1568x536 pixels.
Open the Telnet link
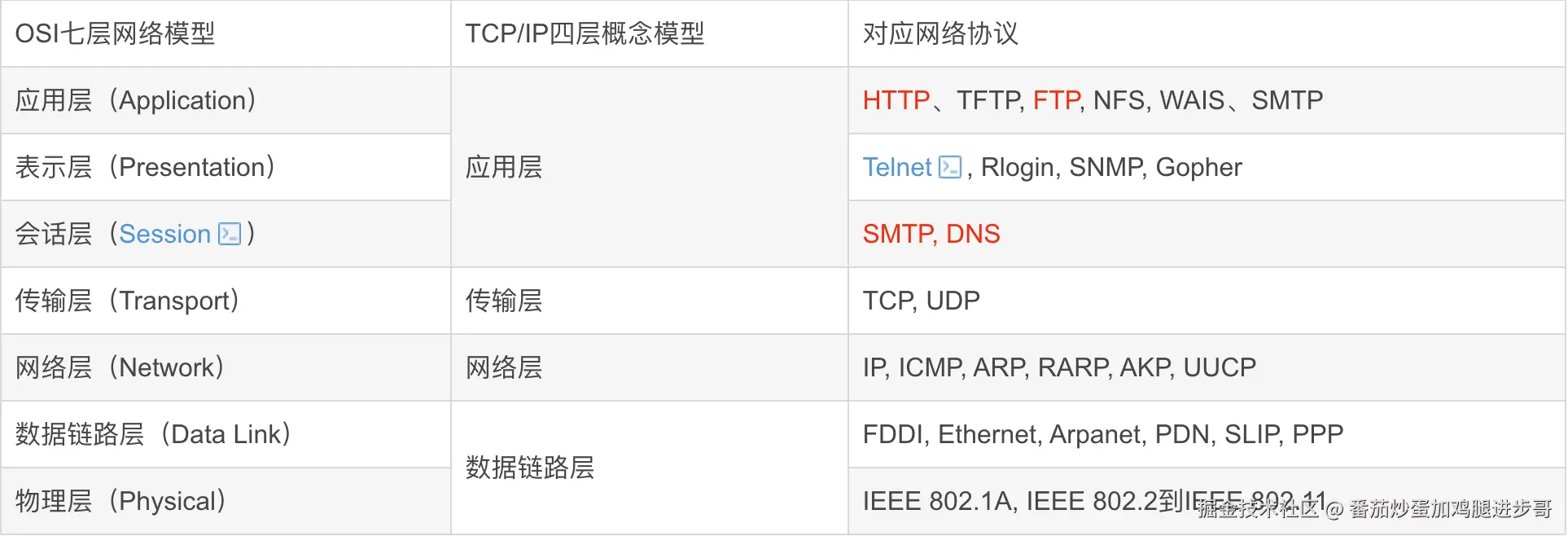[x=896, y=167]
